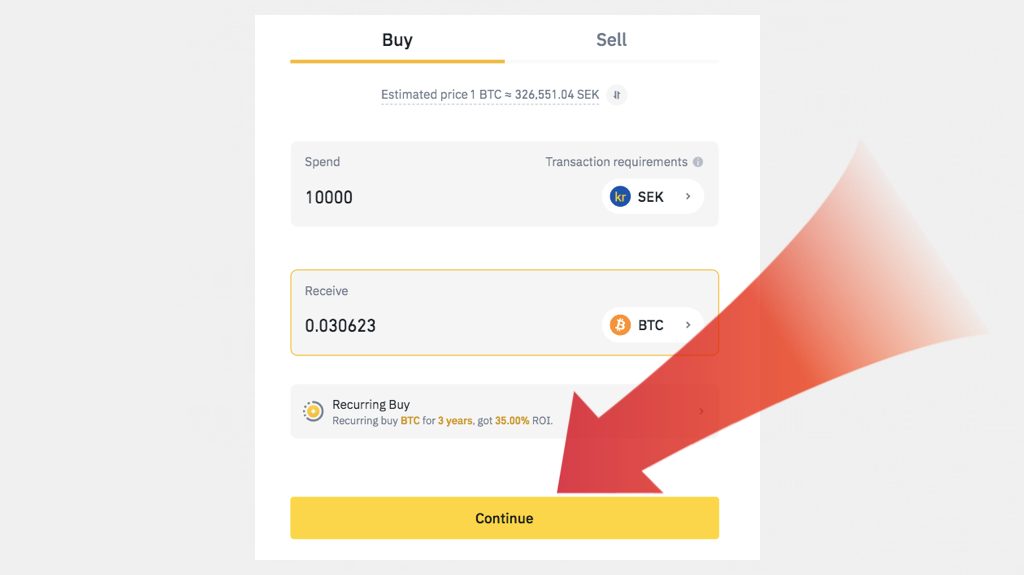
Task: Switch to the Sell tab
Action: [611, 40]
